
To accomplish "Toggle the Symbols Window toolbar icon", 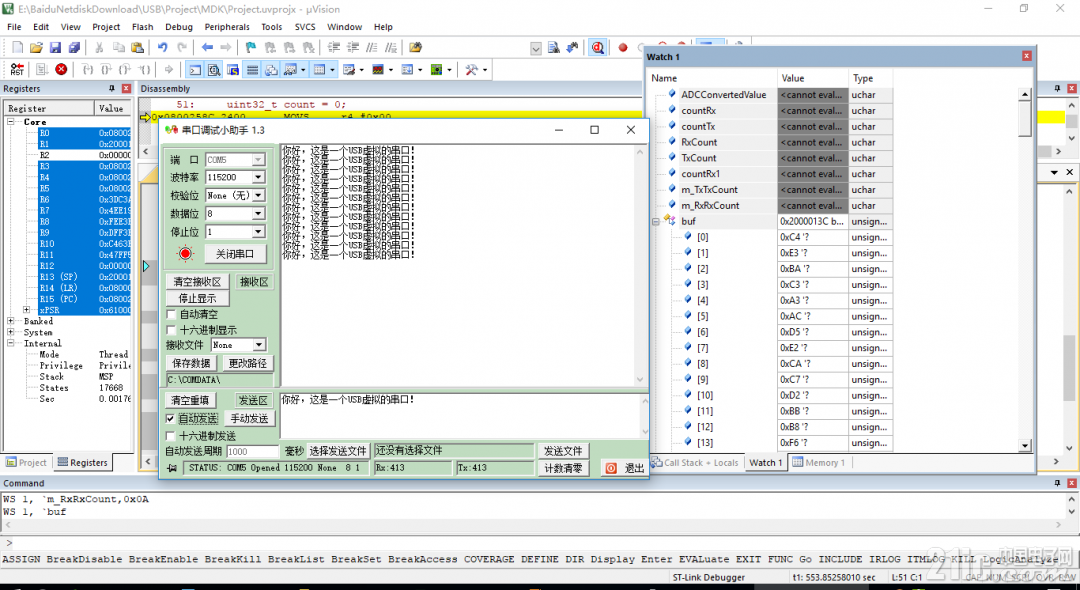I will coord(233,70).
